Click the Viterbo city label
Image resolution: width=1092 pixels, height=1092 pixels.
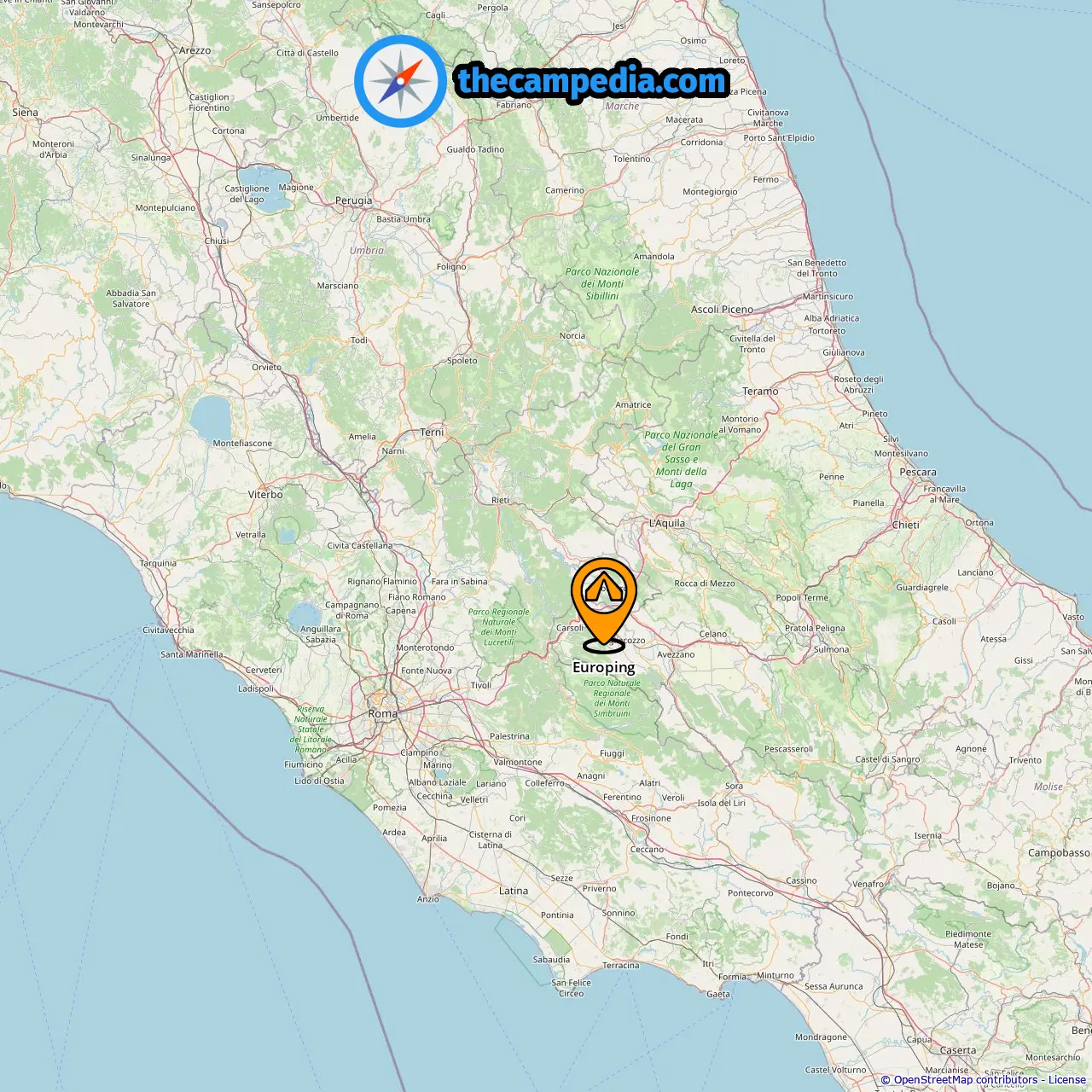click(x=265, y=494)
